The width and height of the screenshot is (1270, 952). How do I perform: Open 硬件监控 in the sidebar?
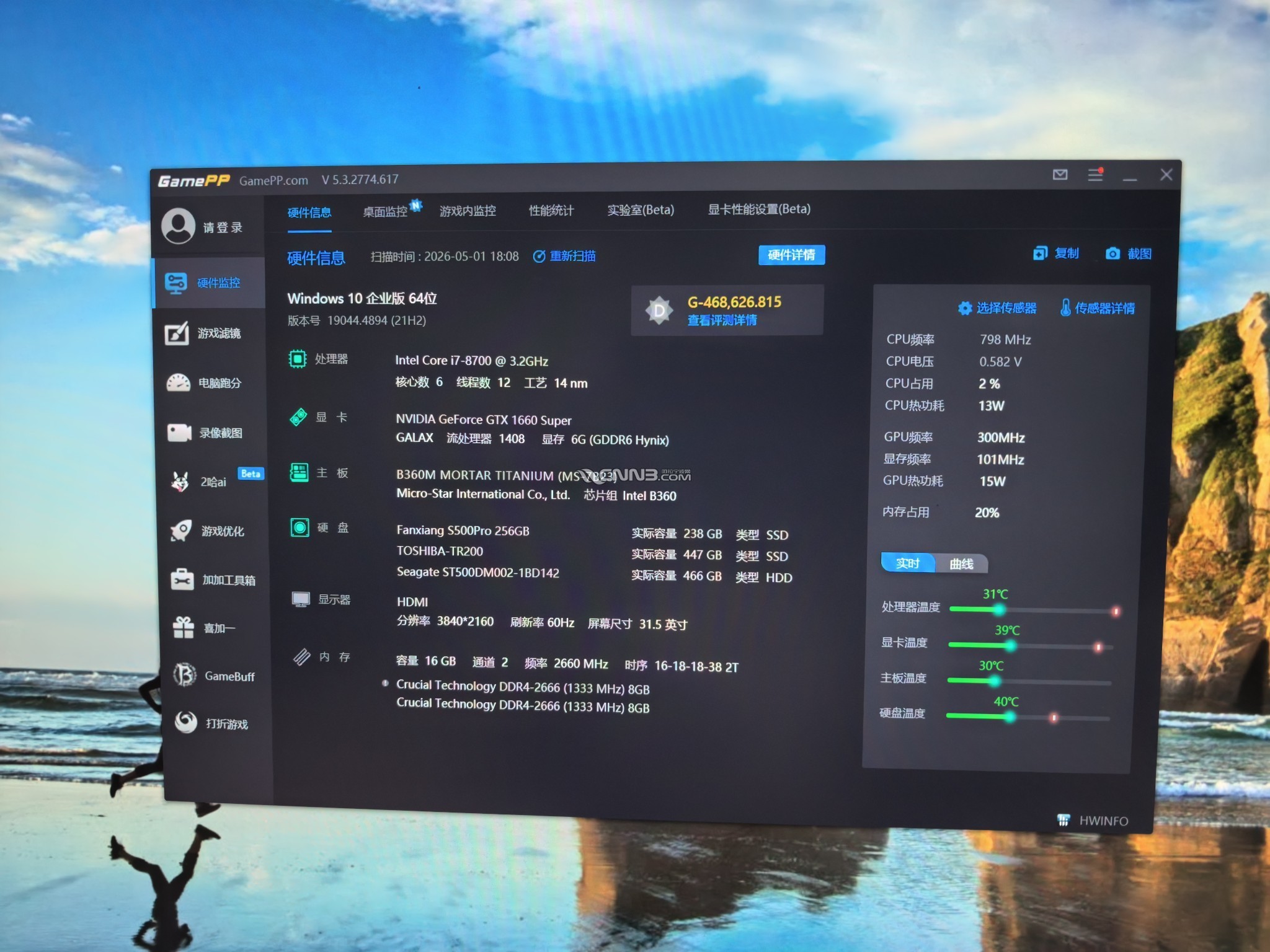pos(210,283)
